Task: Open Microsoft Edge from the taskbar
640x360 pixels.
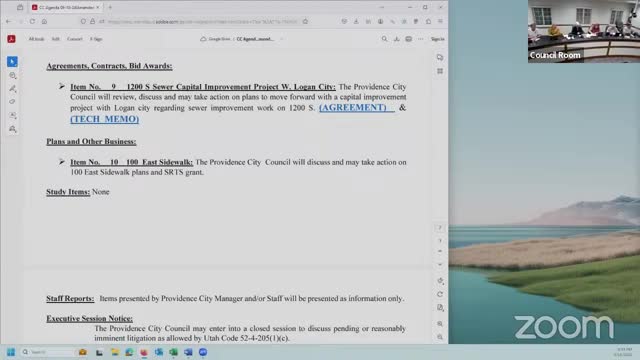Action: coord(129,352)
